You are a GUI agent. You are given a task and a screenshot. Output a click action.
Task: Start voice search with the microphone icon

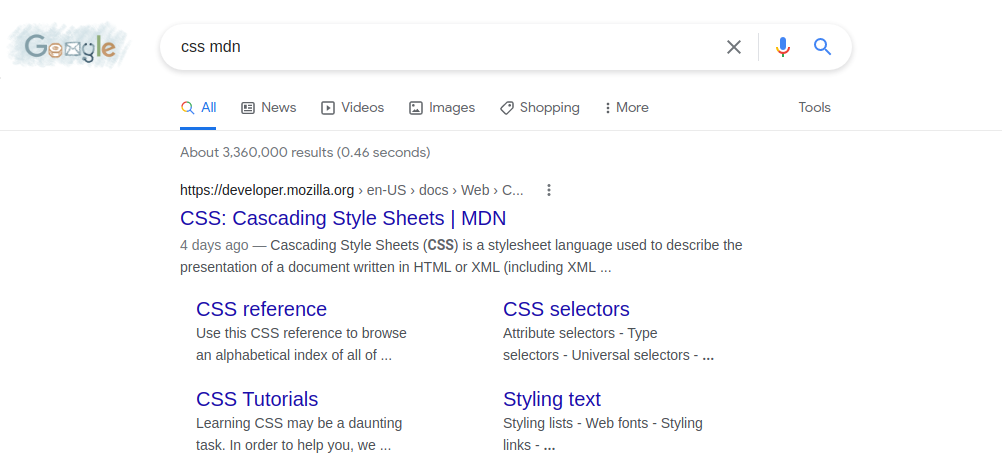click(x=783, y=47)
